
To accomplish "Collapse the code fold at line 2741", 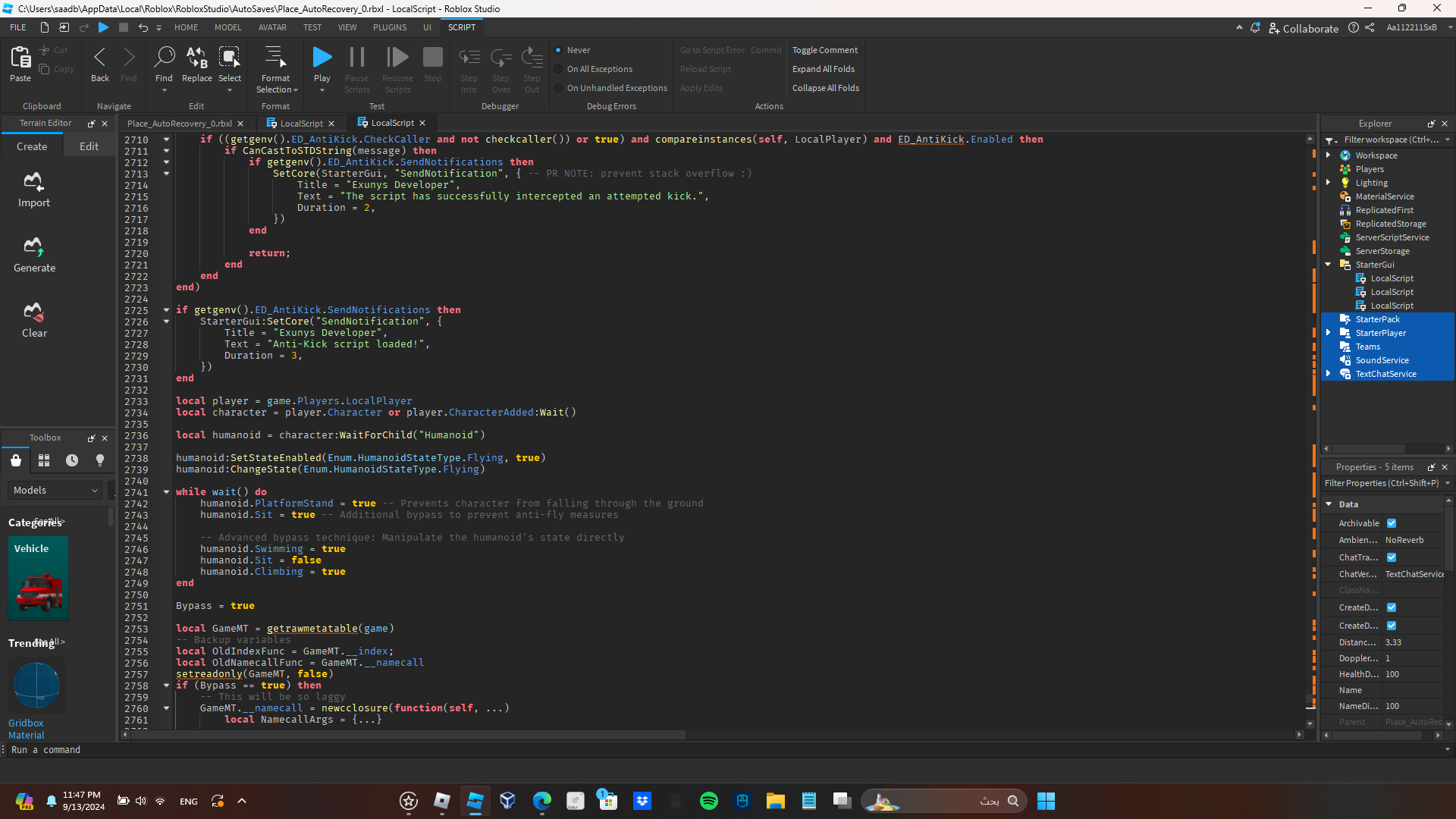I will click(166, 492).
